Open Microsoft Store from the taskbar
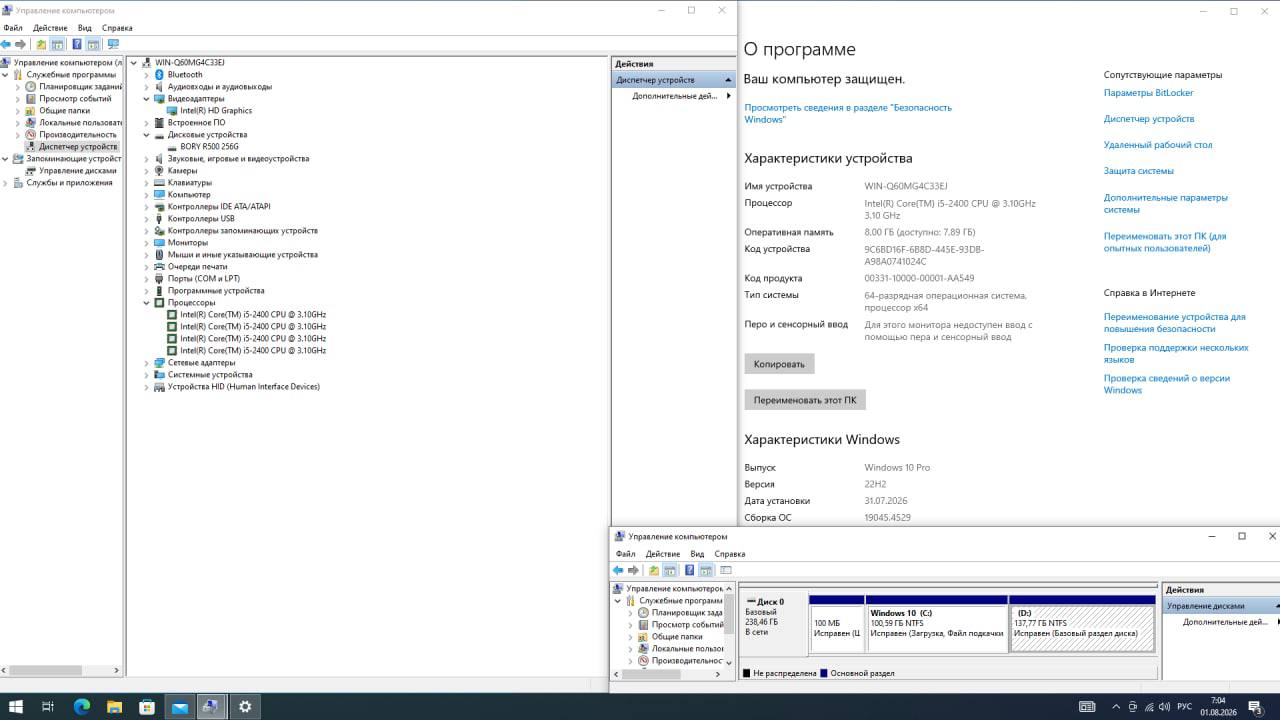Image resolution: width=1280 pixels, height=720 pixels. [147, 707]
